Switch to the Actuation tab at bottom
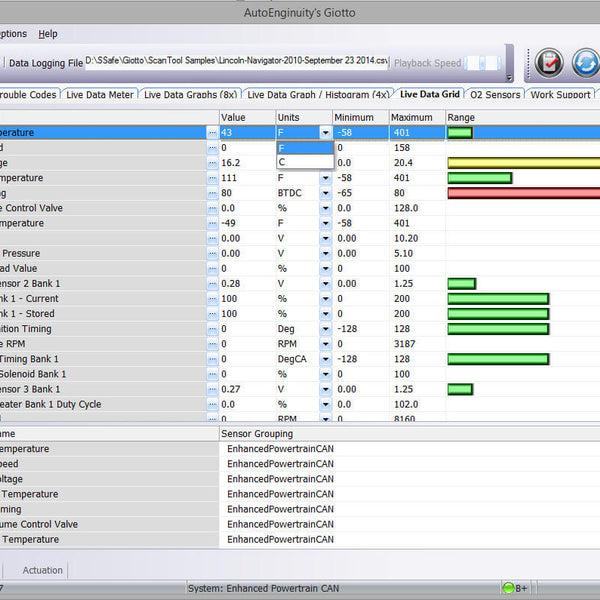Image resolution: width=600 pixels, height=600 pixels. point(43,570)
